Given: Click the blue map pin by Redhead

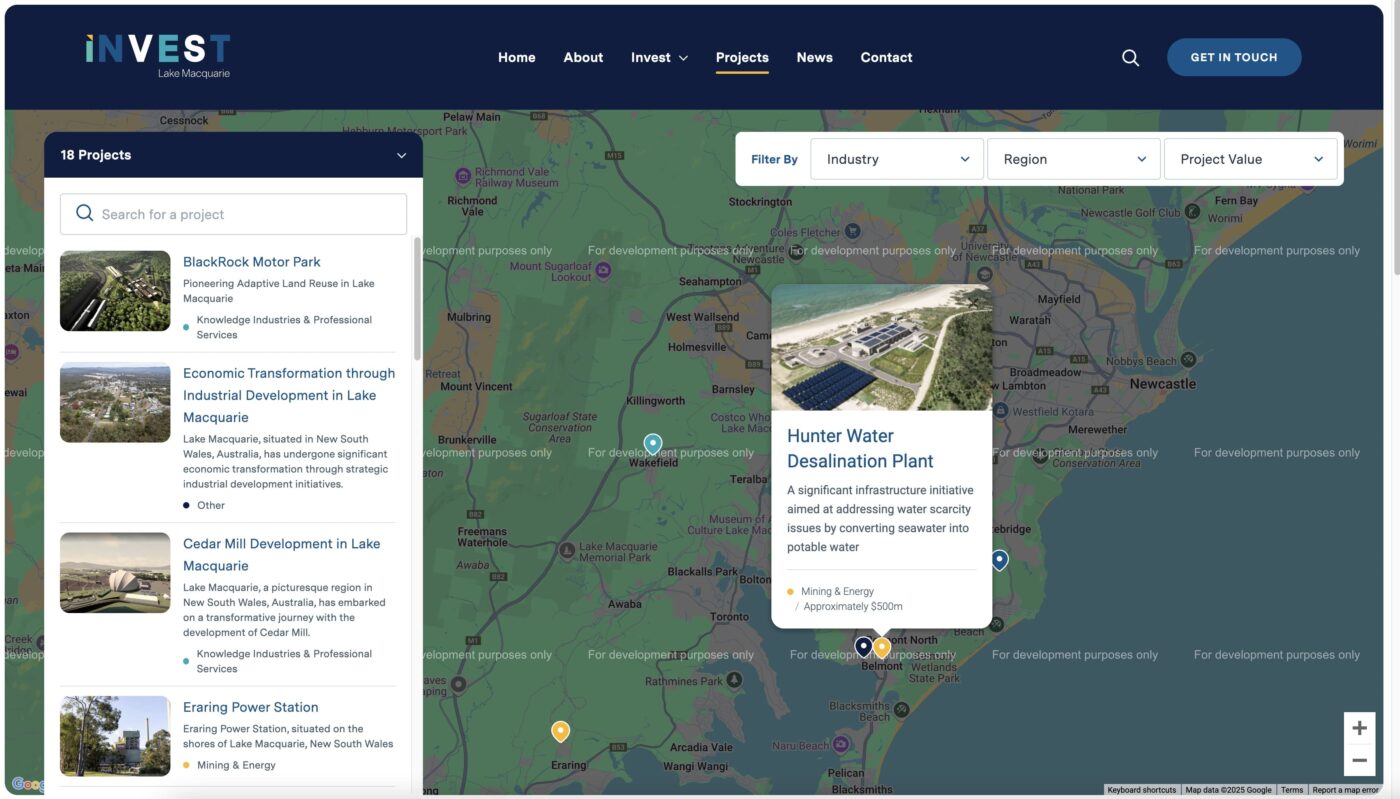Looking at the screenshot, I should coord(999,560).
